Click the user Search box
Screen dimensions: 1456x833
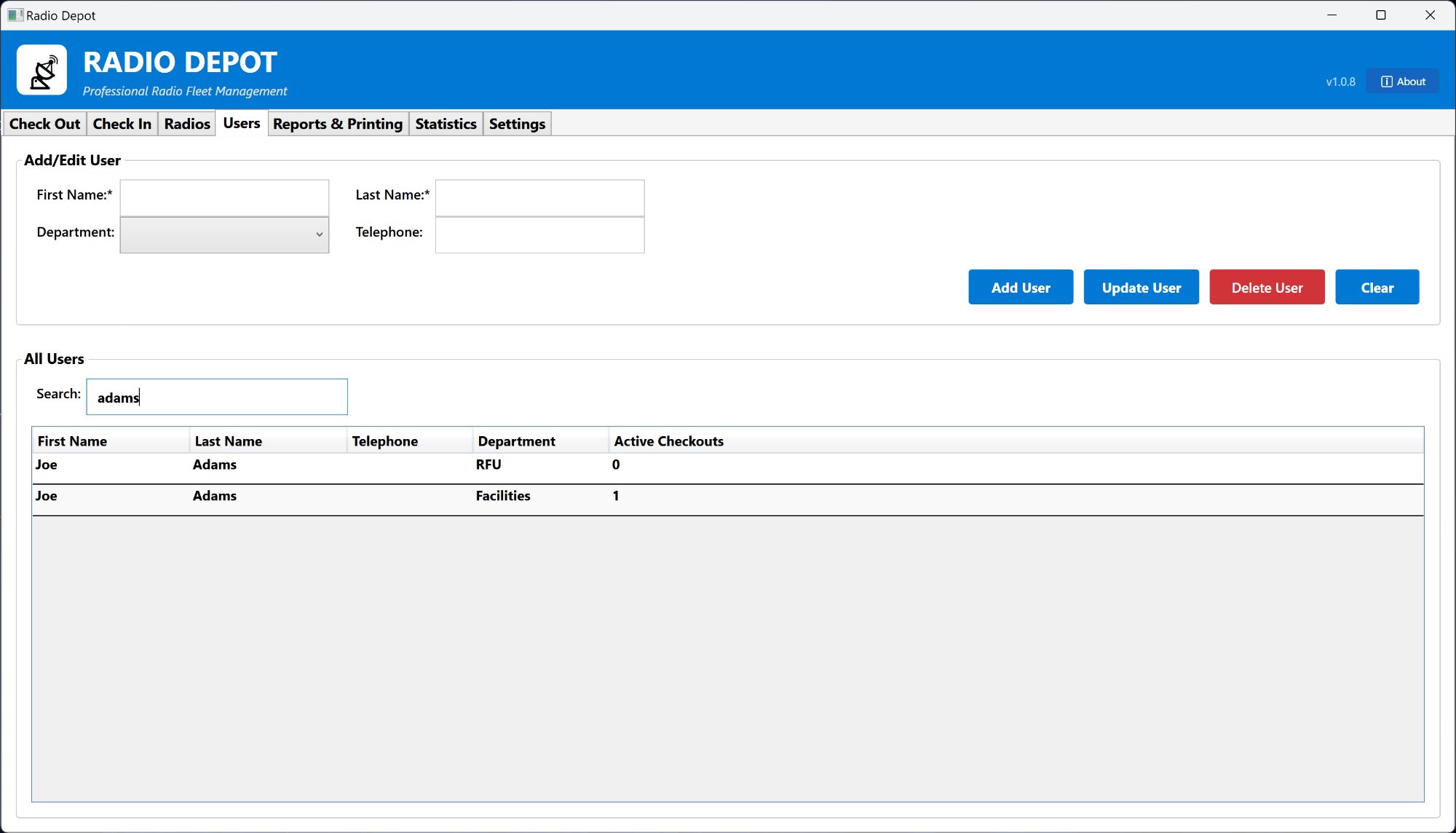(217, 397)
